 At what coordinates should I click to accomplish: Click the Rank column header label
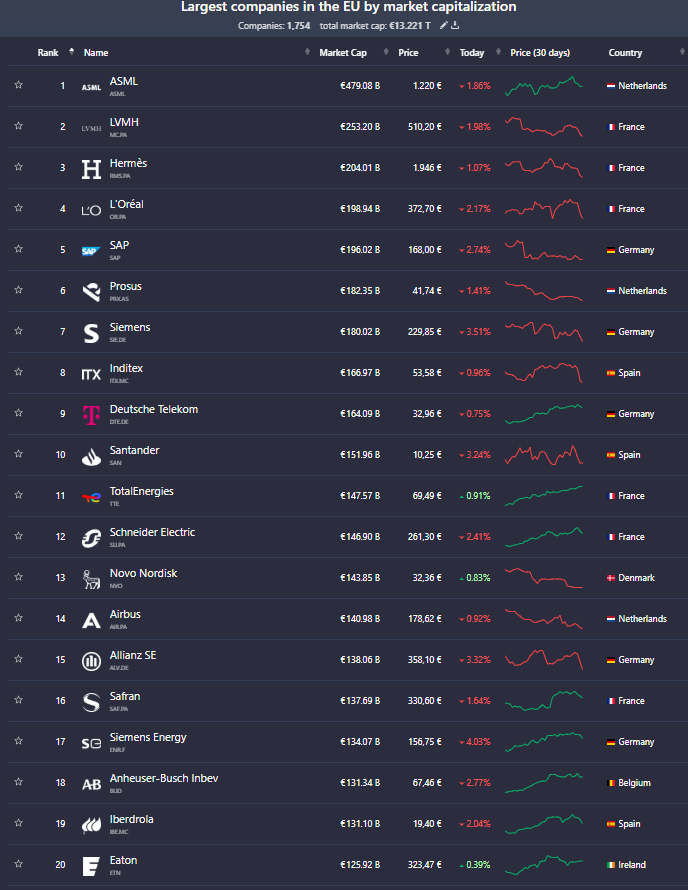pos(48,52)
